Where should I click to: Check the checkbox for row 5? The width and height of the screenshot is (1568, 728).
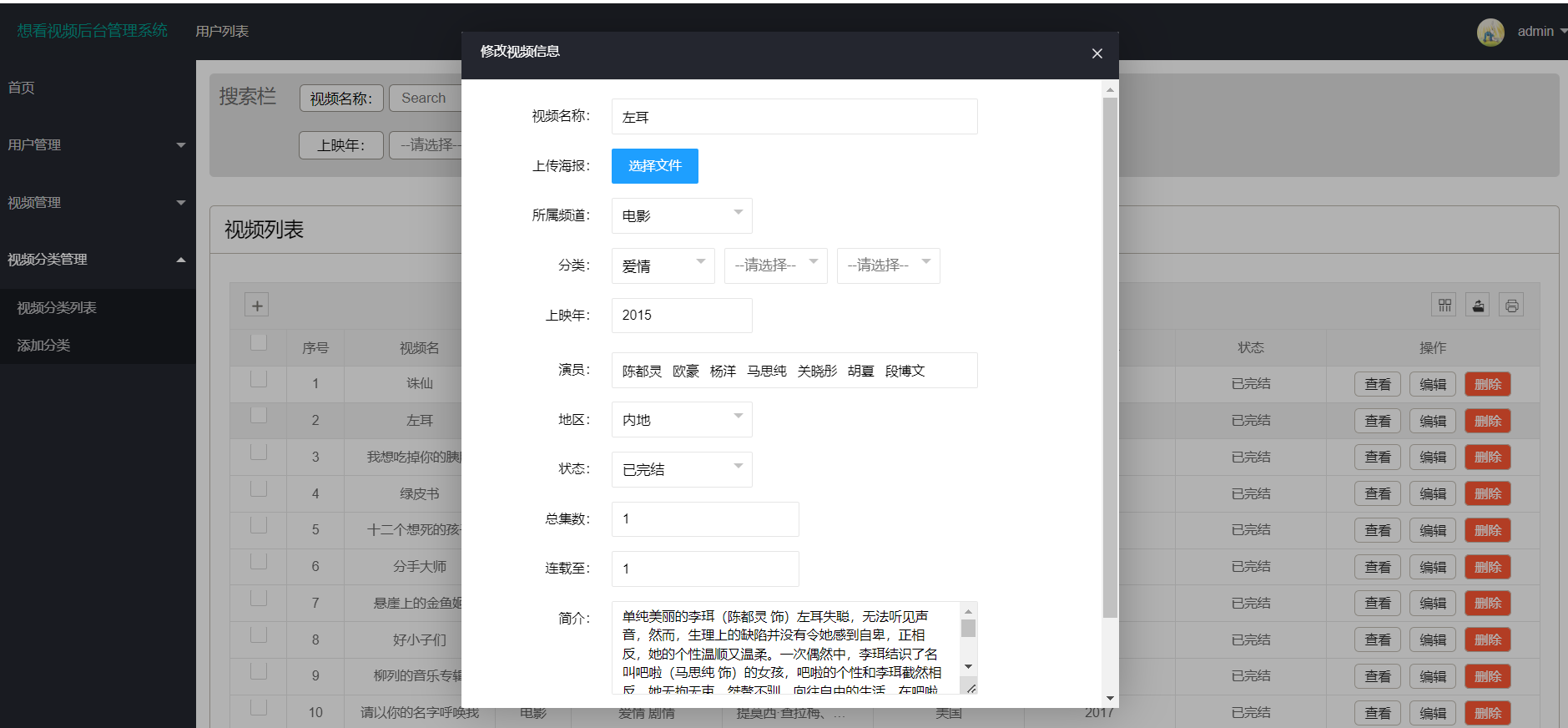(x=259, y=525)
